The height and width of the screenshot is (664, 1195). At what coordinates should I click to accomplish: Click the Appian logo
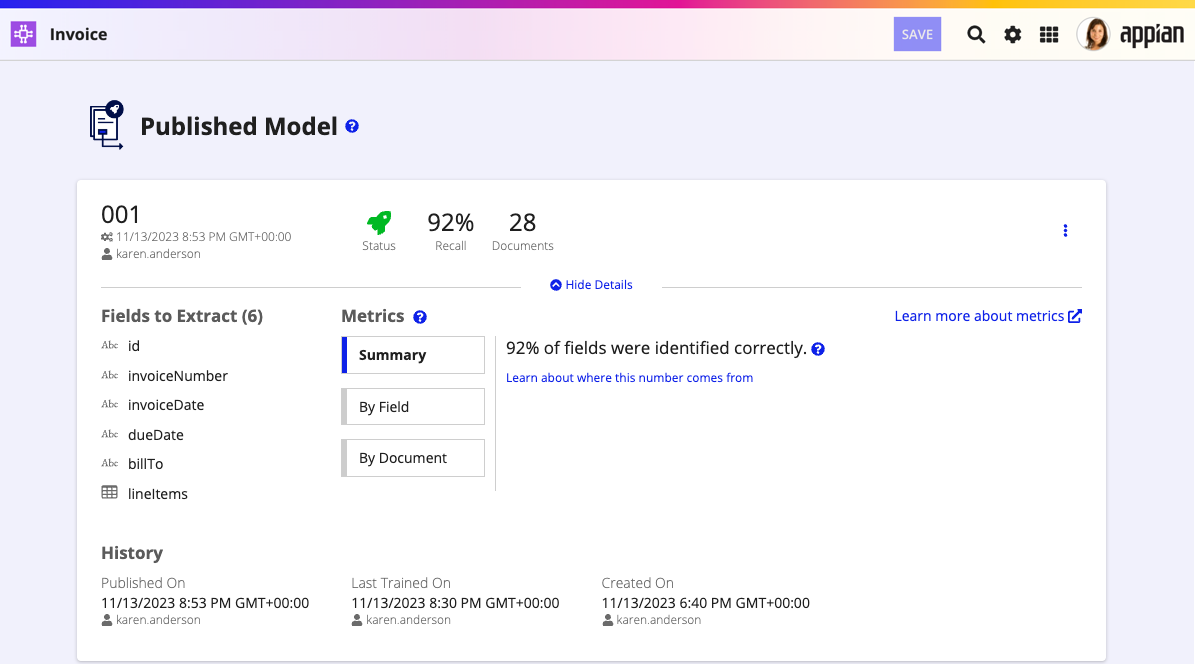(x=1151, y=34)
